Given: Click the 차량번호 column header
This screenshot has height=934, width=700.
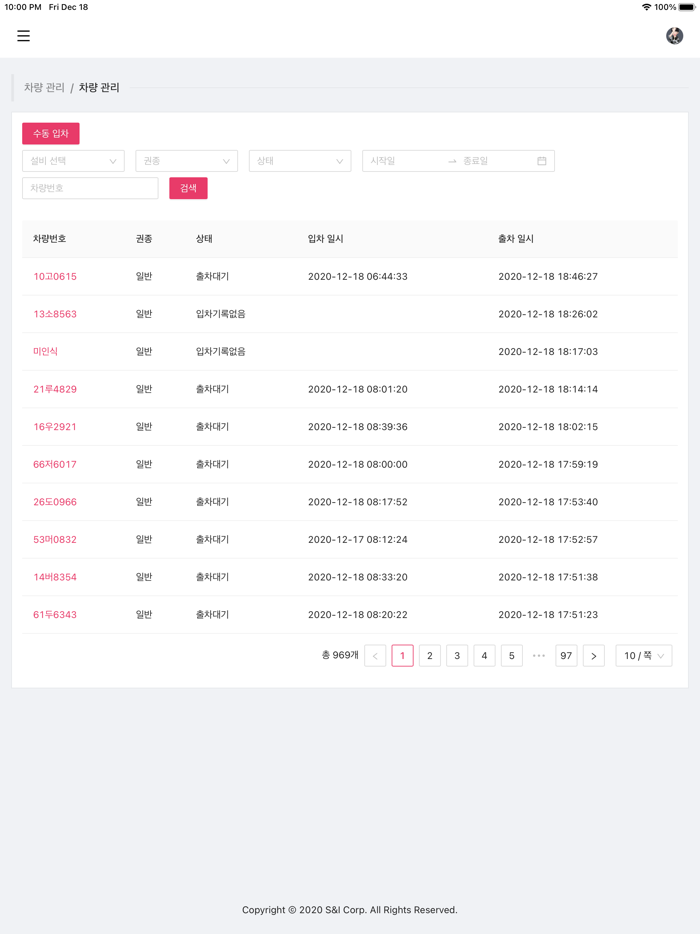Looking at the screenshot, I should tap(49, 239).
